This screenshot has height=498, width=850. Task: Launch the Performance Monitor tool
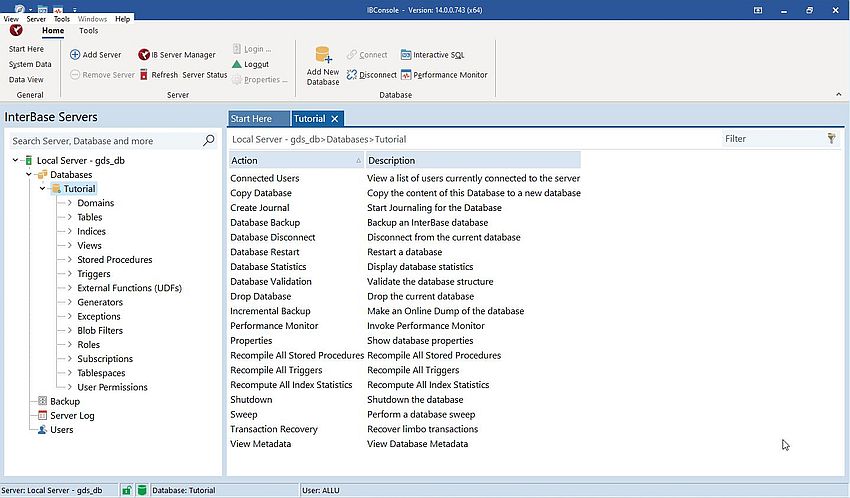coord(444,75)
